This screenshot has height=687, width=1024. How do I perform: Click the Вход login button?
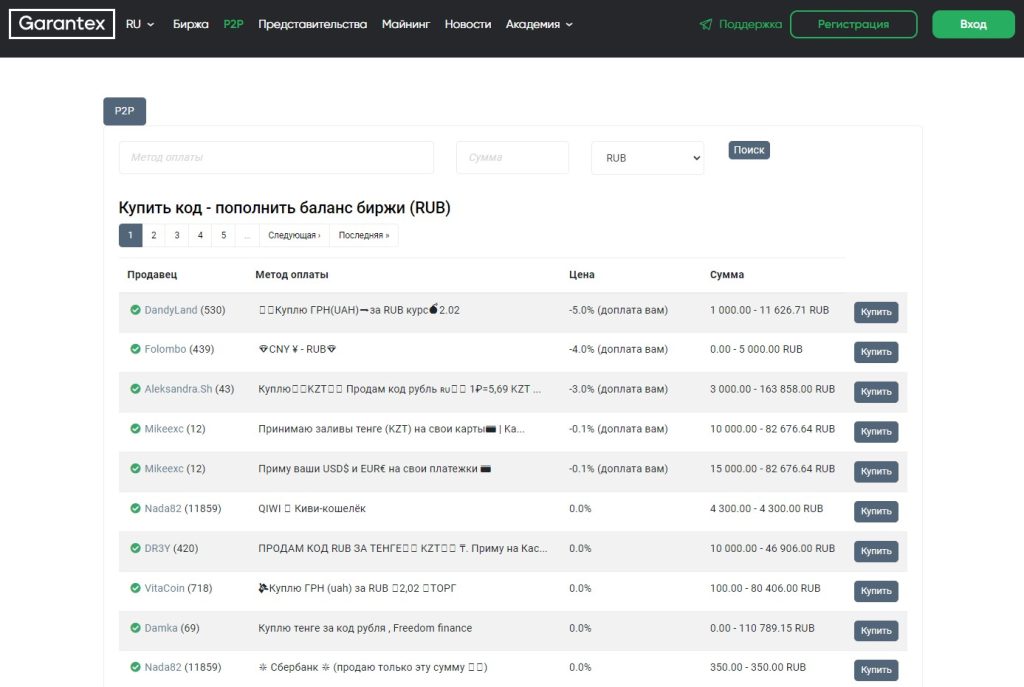click(x=973, y=24)
